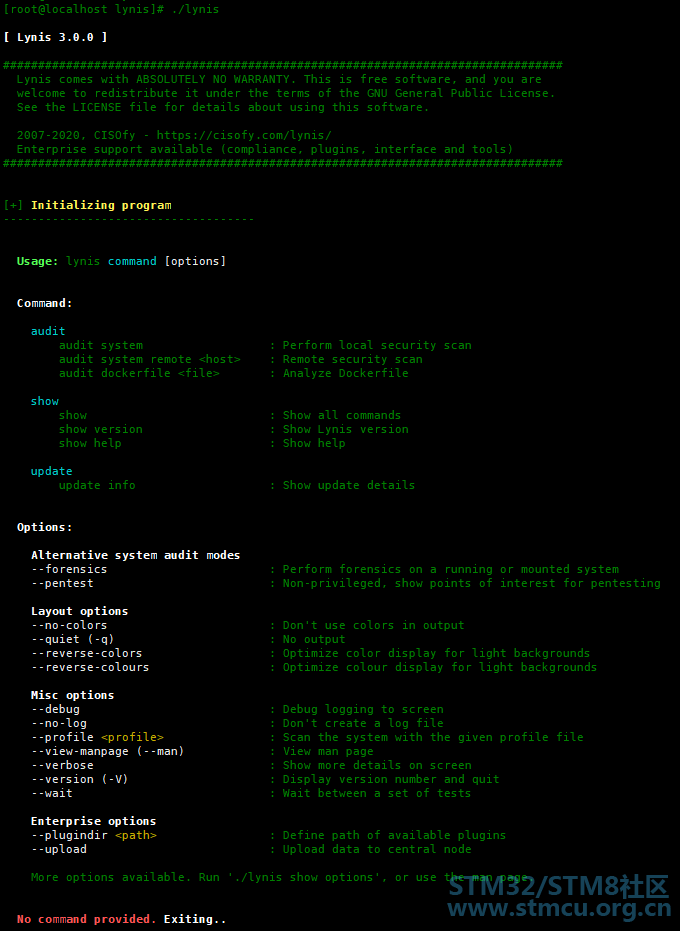
Task: Click 'Perform local security scan' description
Action: pos(377,346)
